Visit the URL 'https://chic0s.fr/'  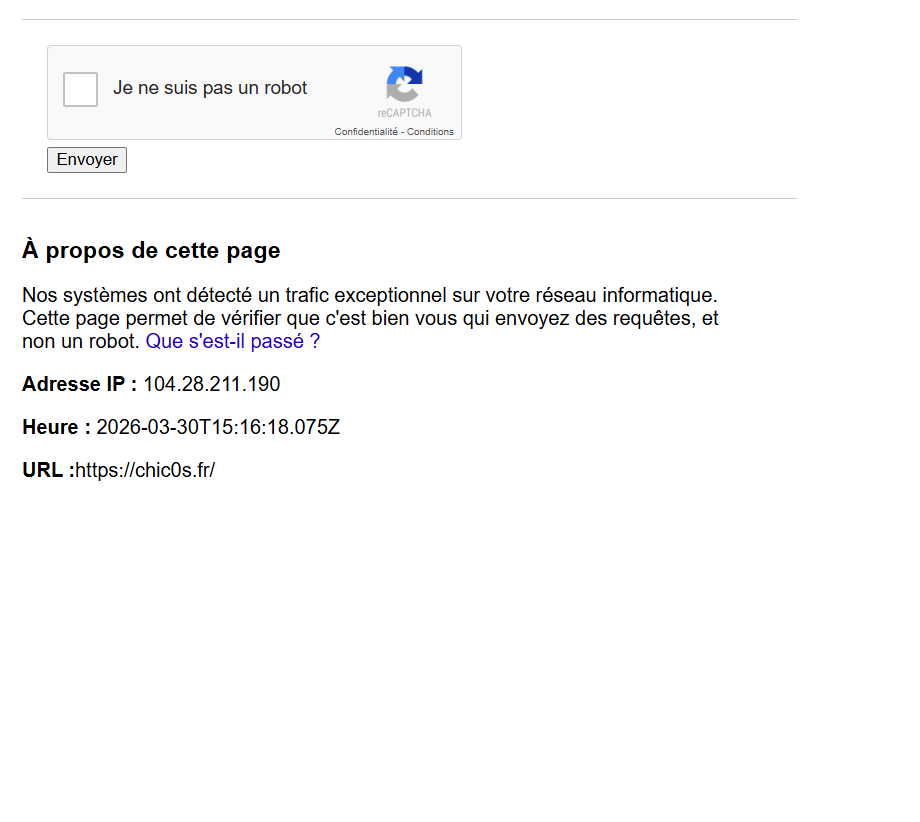(145, 469)
